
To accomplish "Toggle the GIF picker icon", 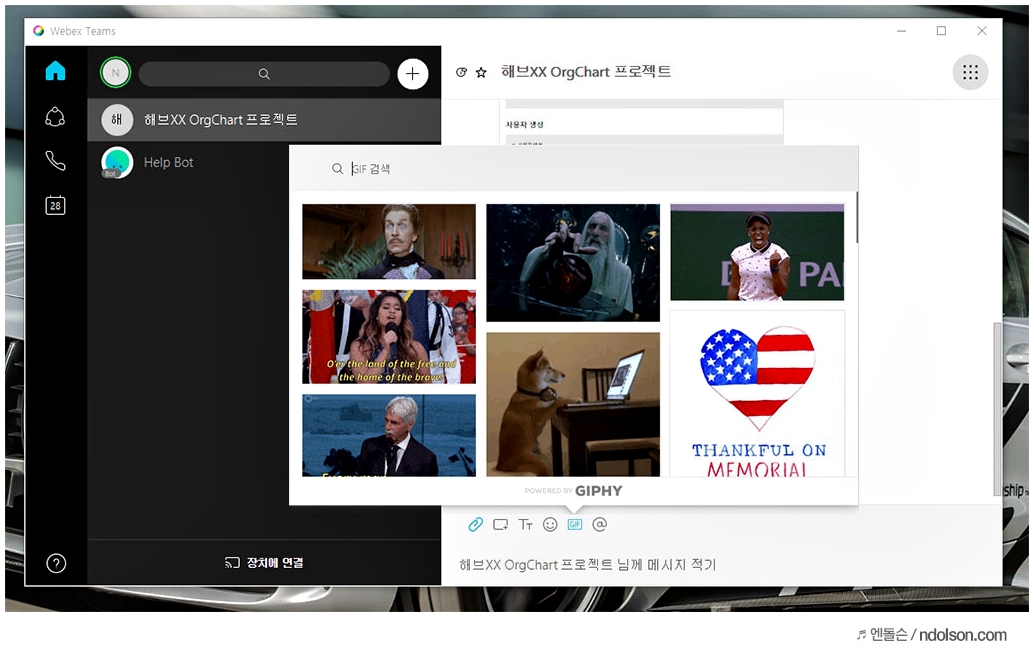I will click(575, 524).
